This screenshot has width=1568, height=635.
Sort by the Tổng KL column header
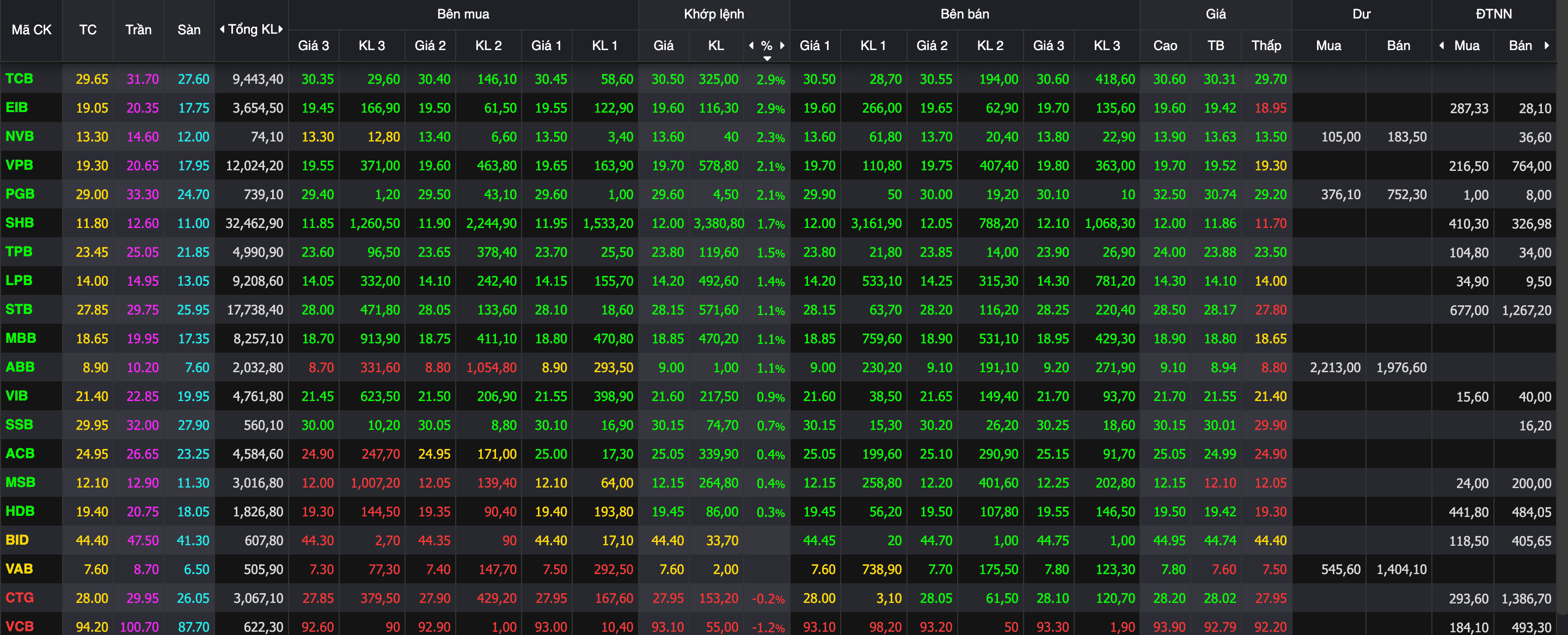point(252,29)
